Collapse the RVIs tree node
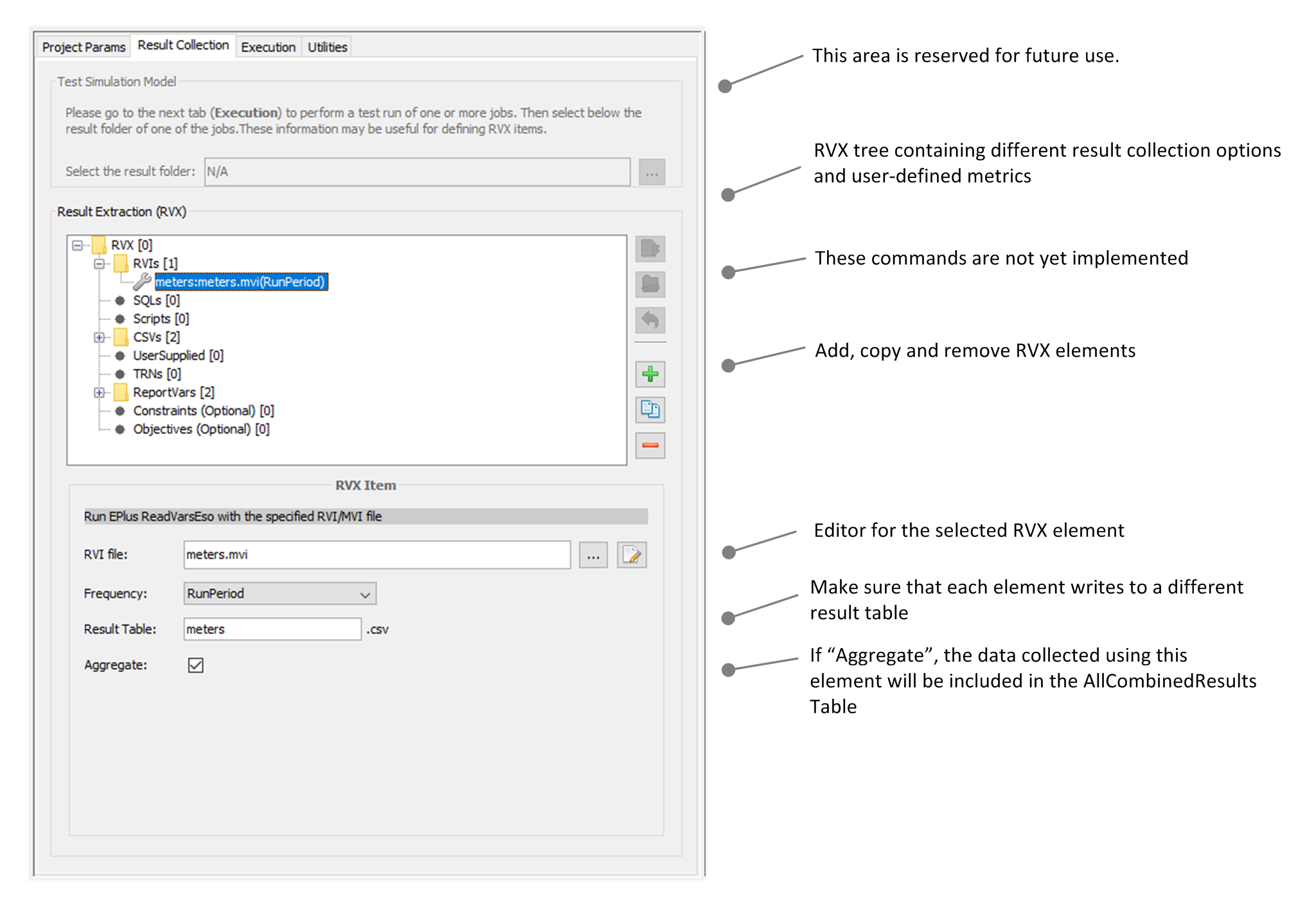1316x911 pixels. point(99,264)
